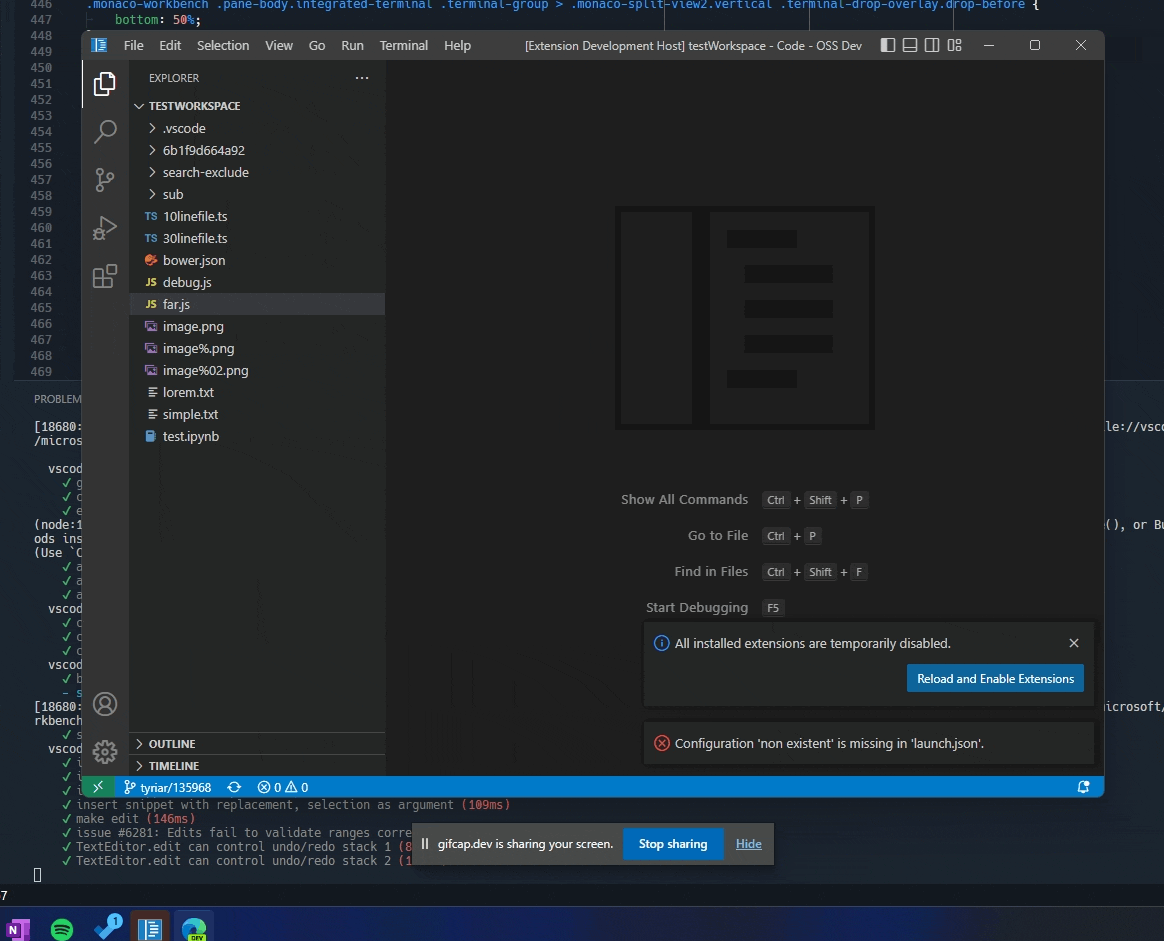Open the Terminal menu
This screenshot has width=1164, height=941.
(403, 45)
